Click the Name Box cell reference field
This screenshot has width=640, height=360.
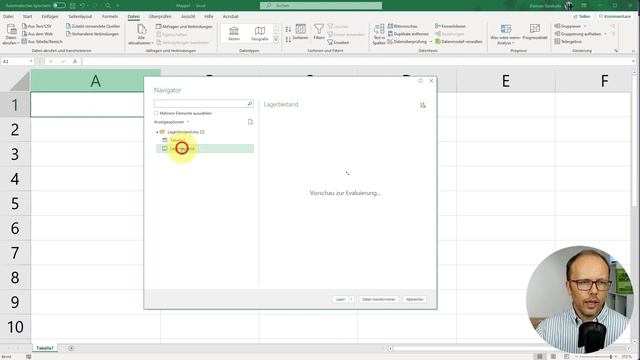coord(17,61)
